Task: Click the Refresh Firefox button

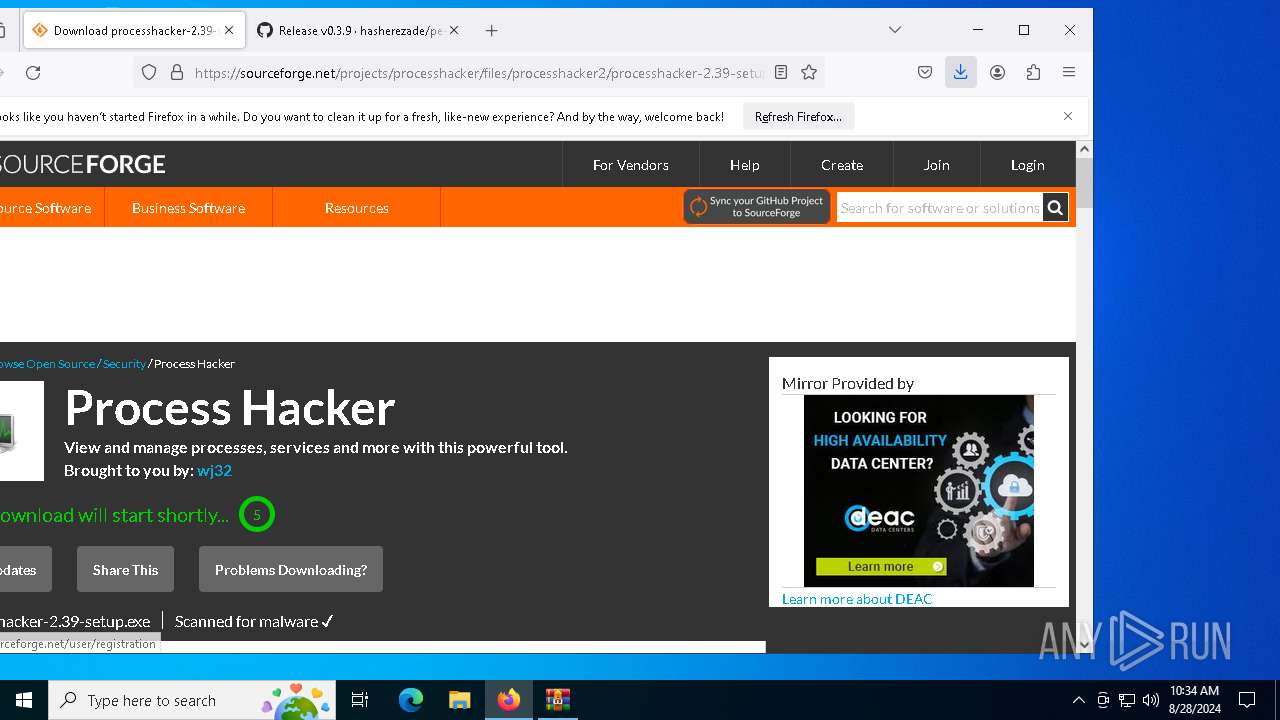Action: [798, 116]
